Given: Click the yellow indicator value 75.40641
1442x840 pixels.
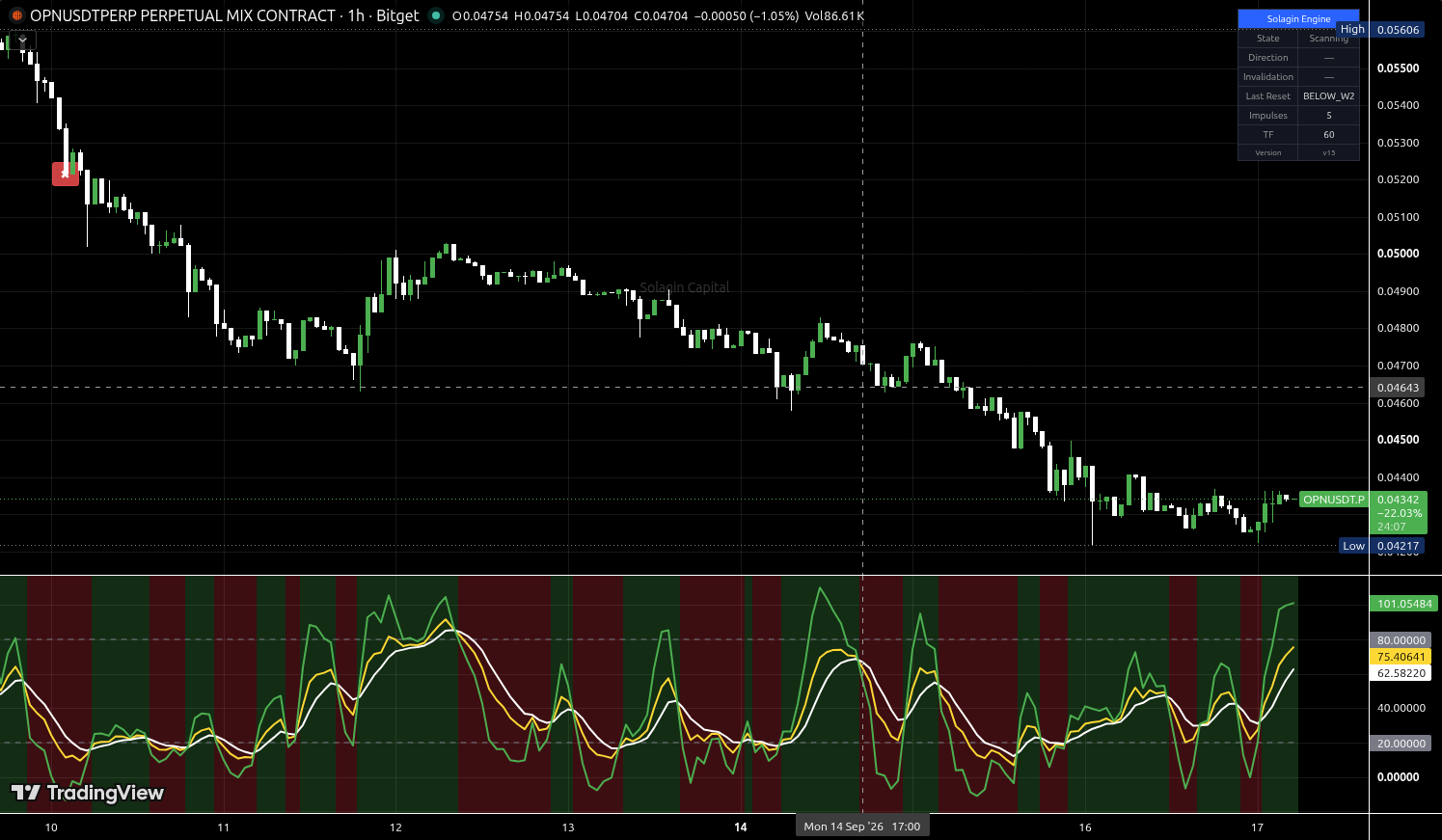Looking at the screenshot, I should click(x=1401, y=657).
